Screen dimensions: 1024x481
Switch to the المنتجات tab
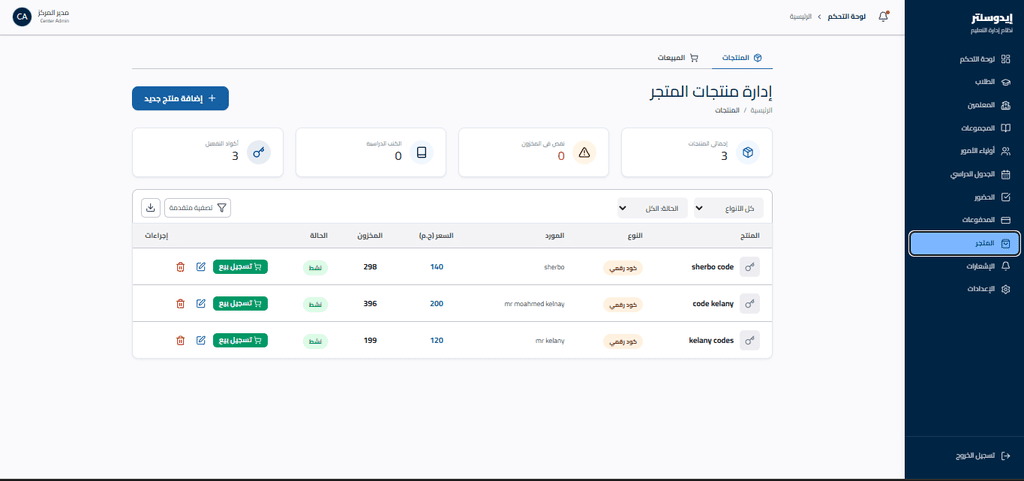[742, 58]
